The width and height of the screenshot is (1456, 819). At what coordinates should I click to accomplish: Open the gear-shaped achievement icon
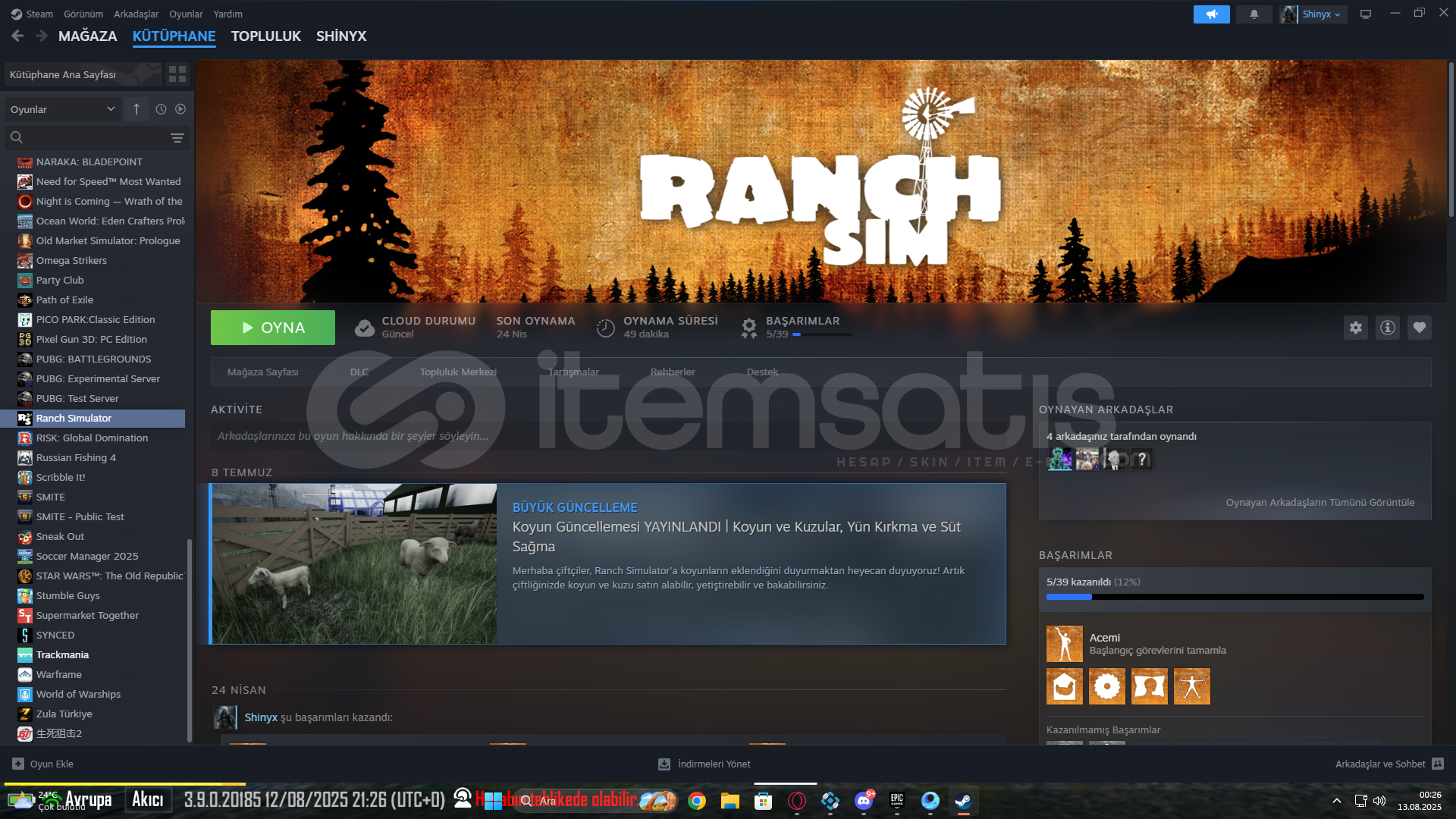1107,686
